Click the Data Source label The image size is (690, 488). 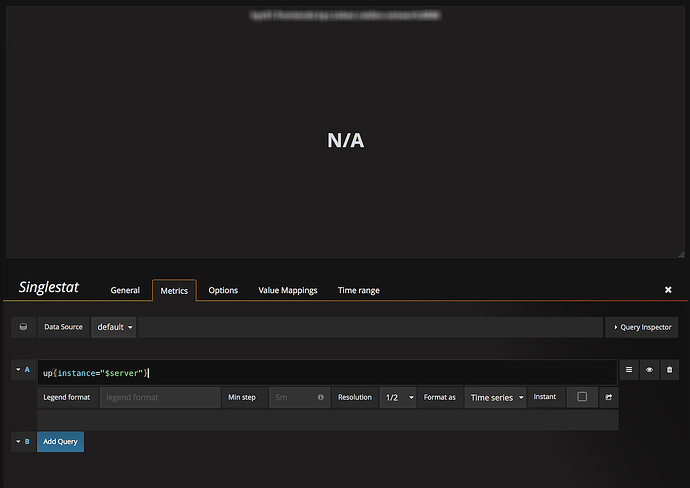[63, 327]
